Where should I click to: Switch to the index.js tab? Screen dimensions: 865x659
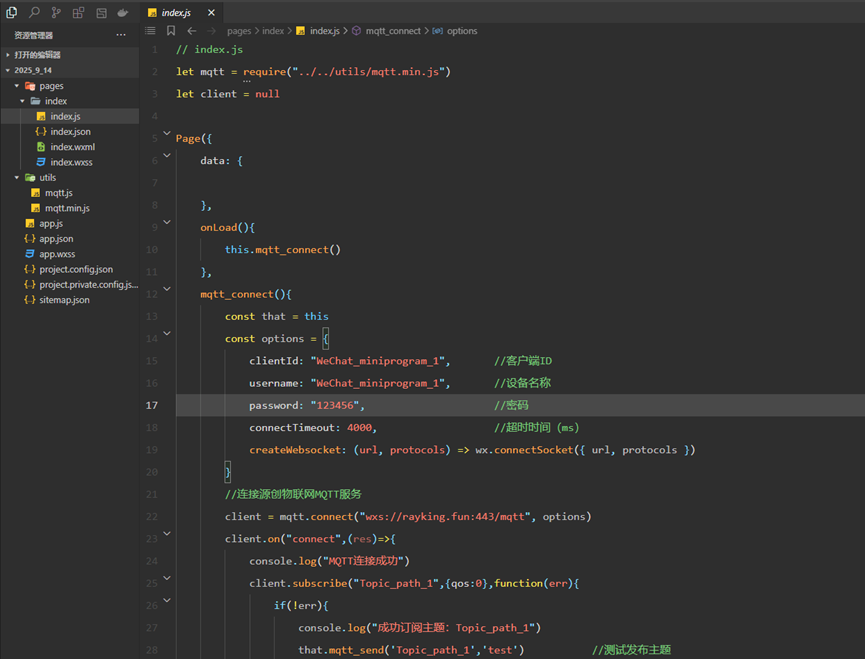pyautogui.click(x=175, y=13)
